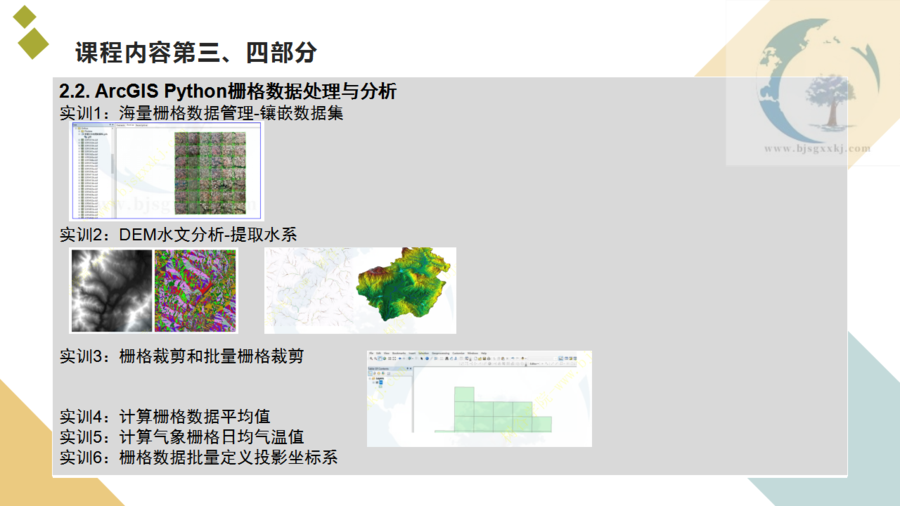
Task: Click the line 实训1：海量栅格数据管理-镶嵌数据集
Action: pyautogui.click(x=201, y=113)
